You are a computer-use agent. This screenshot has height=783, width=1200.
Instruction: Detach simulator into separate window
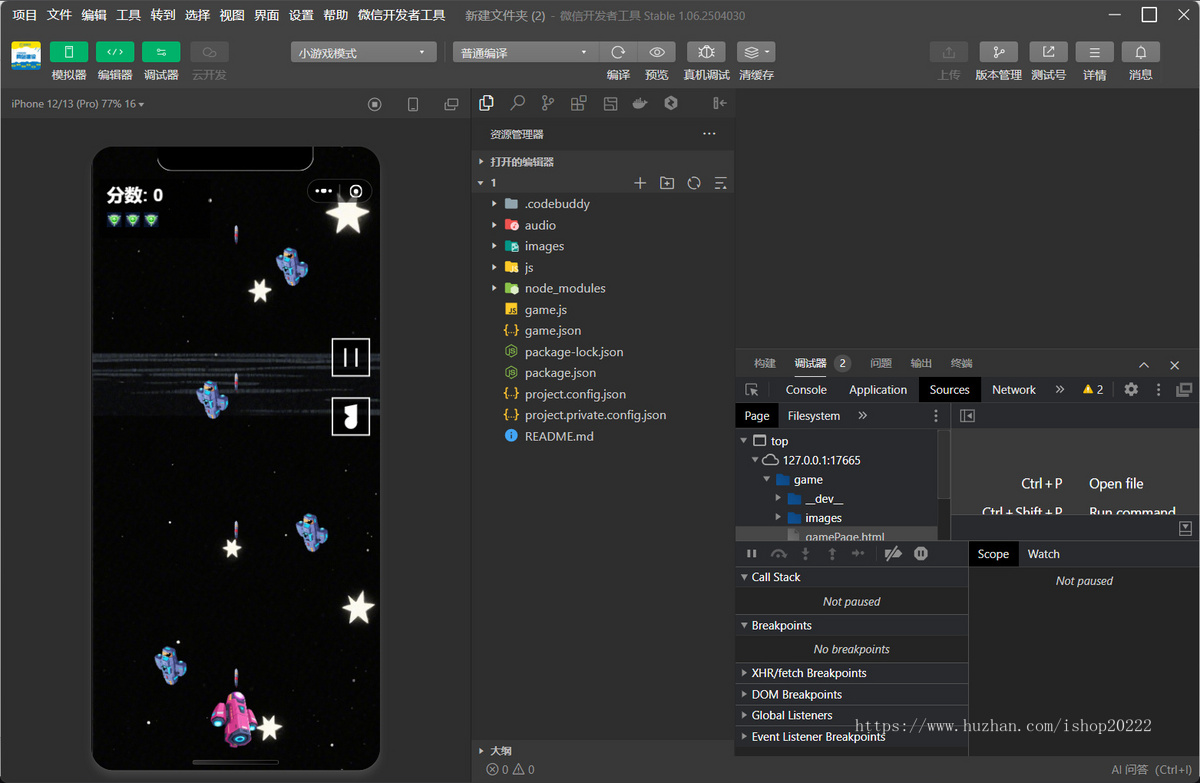pyautogui.click(x=451, y=104)
